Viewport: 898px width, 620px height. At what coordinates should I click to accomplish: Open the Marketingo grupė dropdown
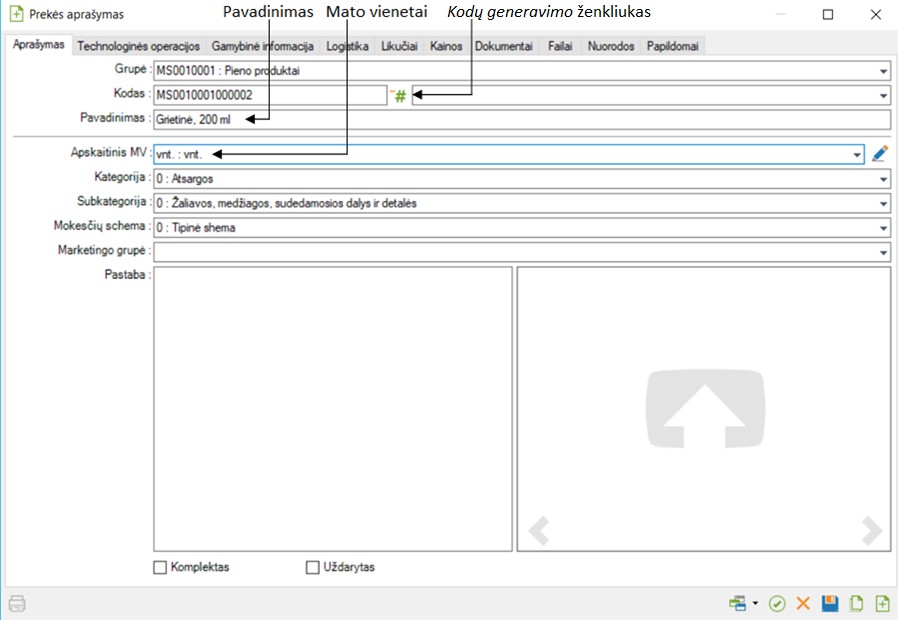click(x=884, y=252)
